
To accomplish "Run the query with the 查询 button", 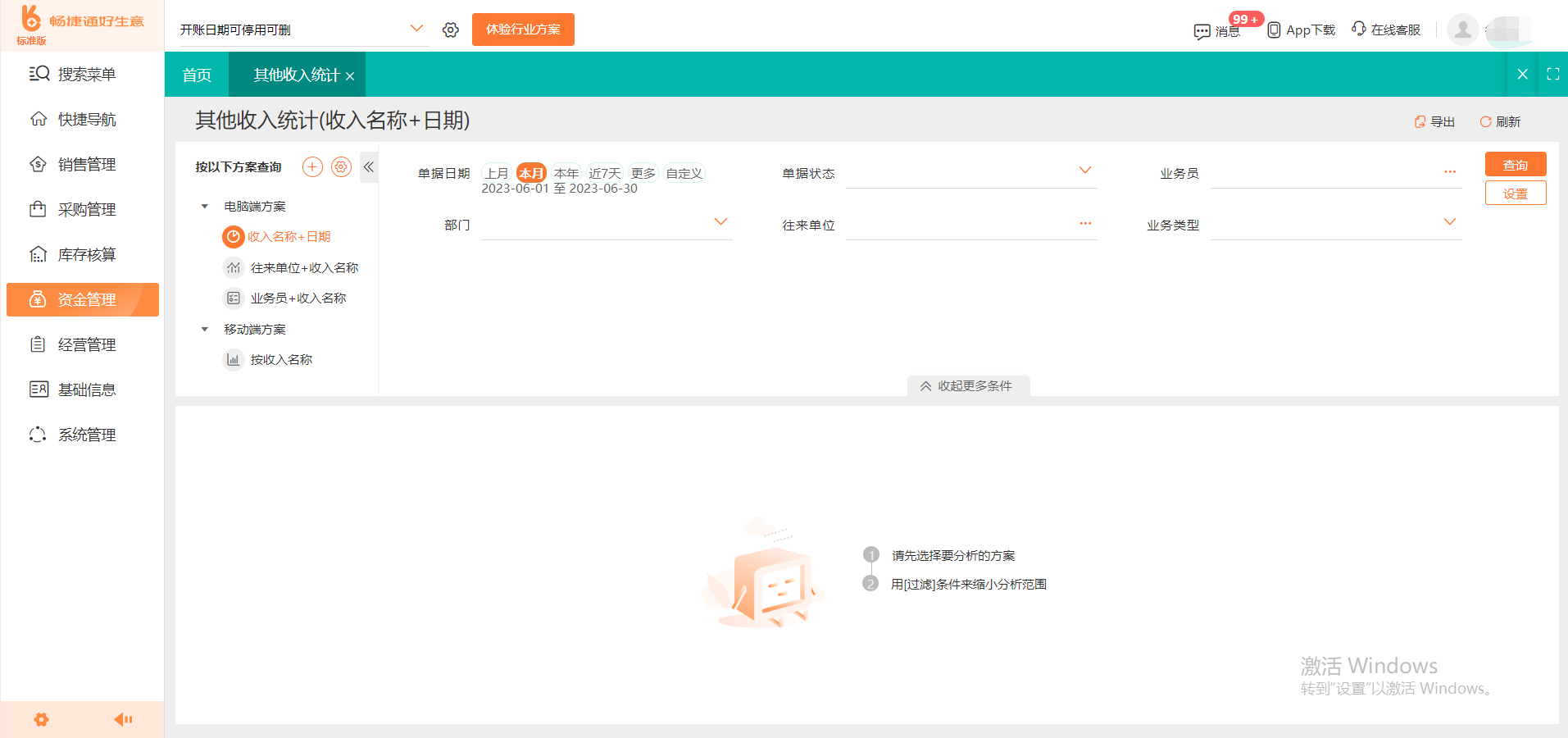I will click(1515, 163).
